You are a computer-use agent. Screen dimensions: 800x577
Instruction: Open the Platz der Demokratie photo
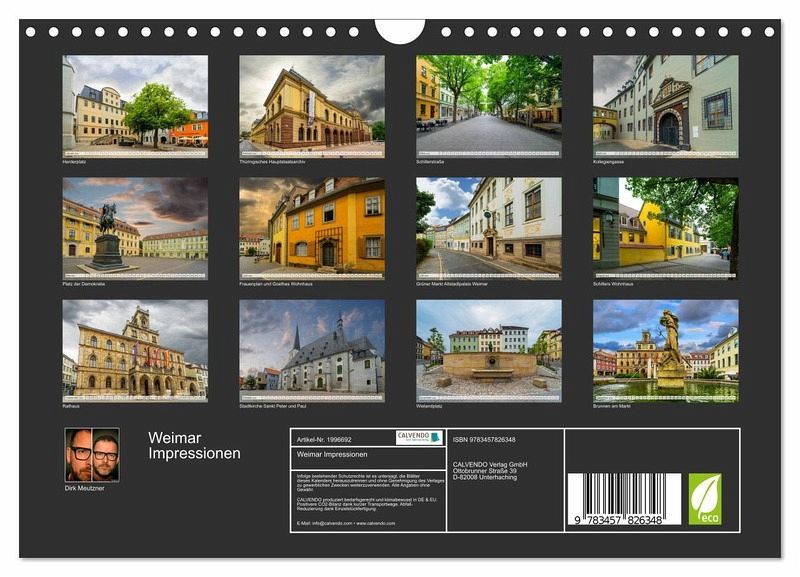(135, 229)
